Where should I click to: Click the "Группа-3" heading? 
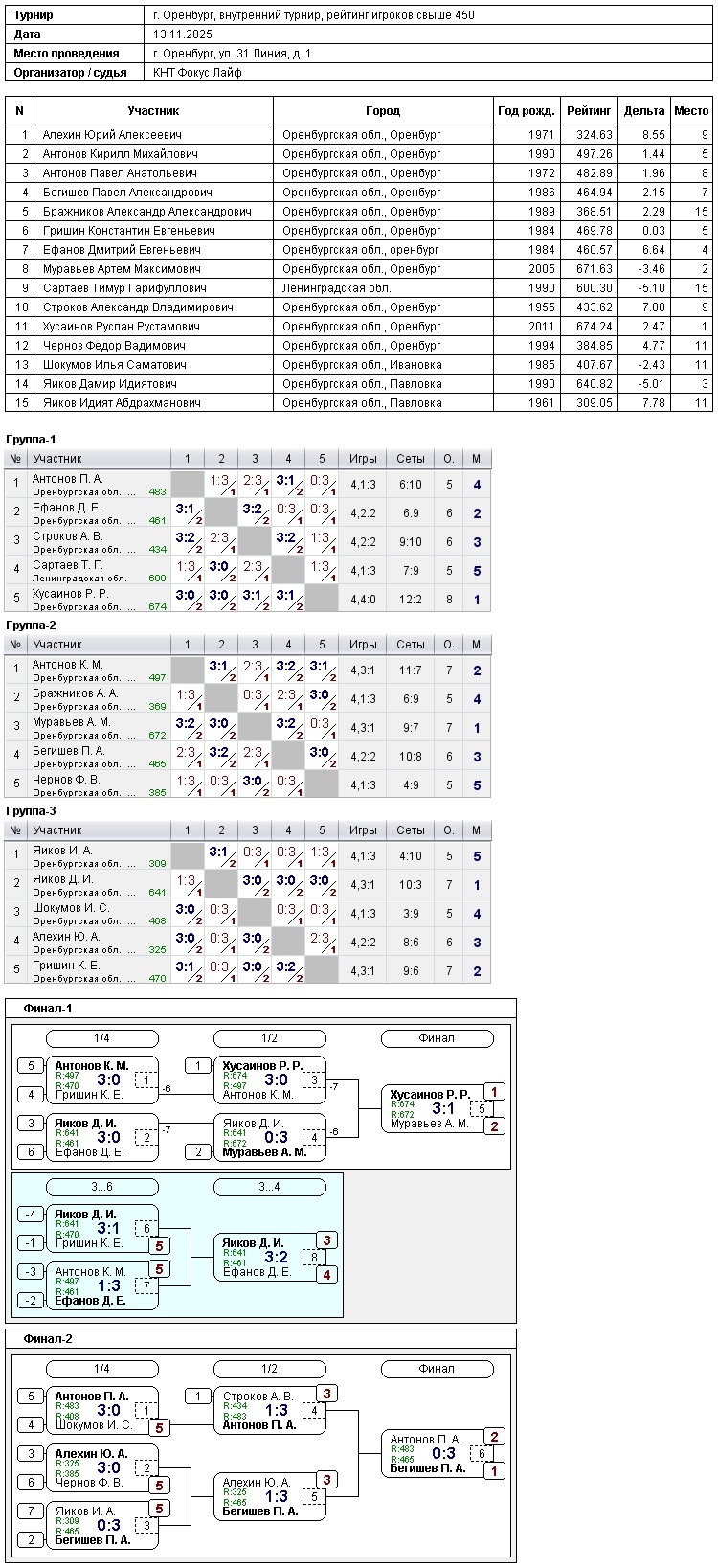(32, 810)
